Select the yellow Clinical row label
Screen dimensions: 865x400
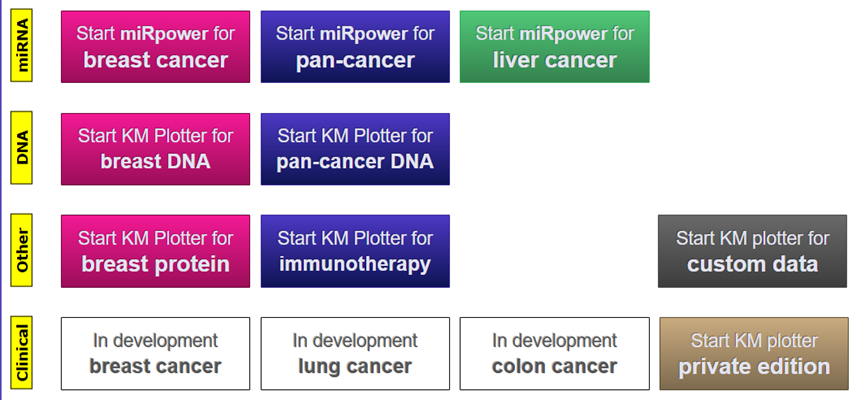pyautogui.click(x=22, y=353)
